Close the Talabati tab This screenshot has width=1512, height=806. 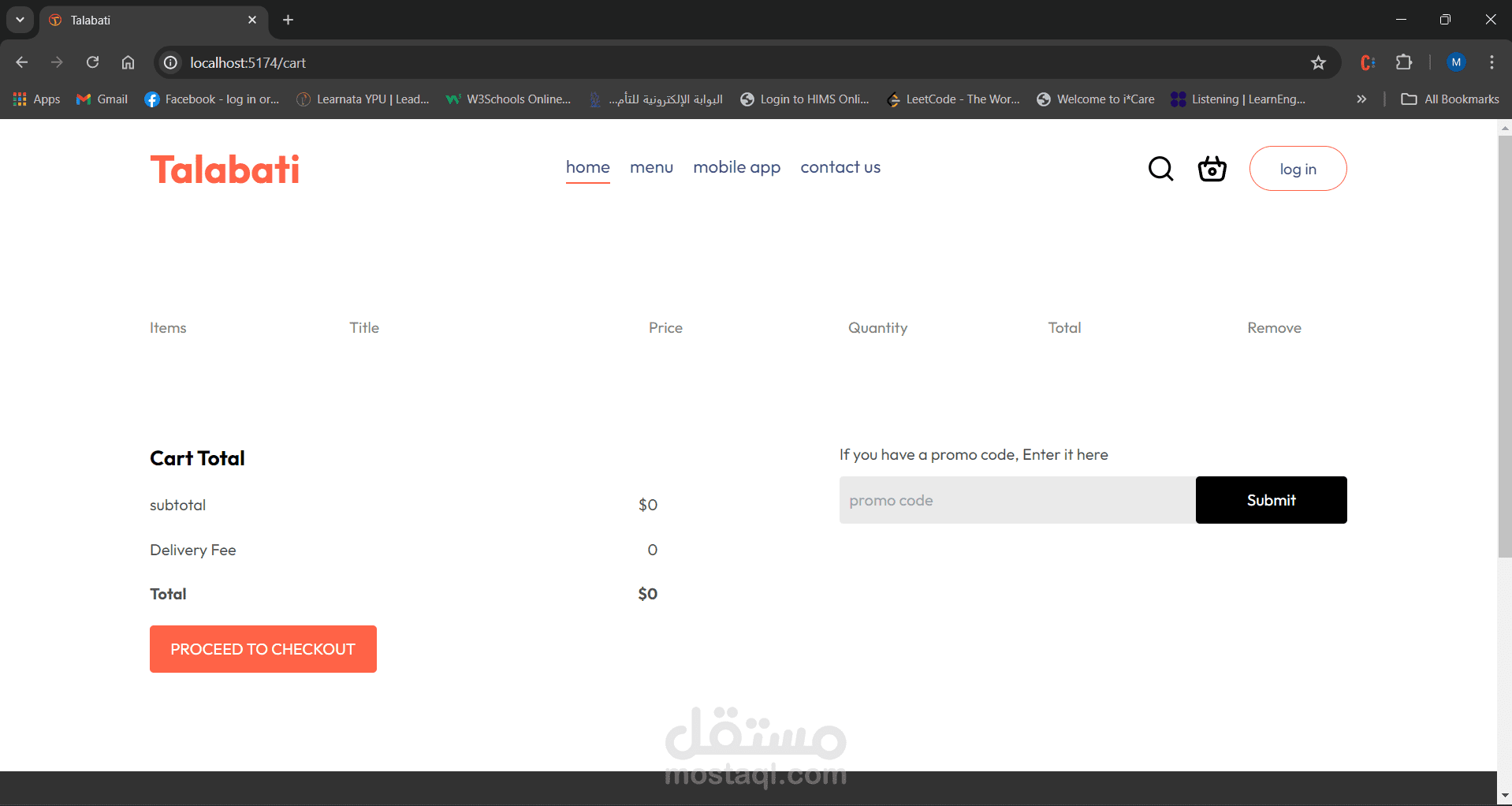click(252, 20)
